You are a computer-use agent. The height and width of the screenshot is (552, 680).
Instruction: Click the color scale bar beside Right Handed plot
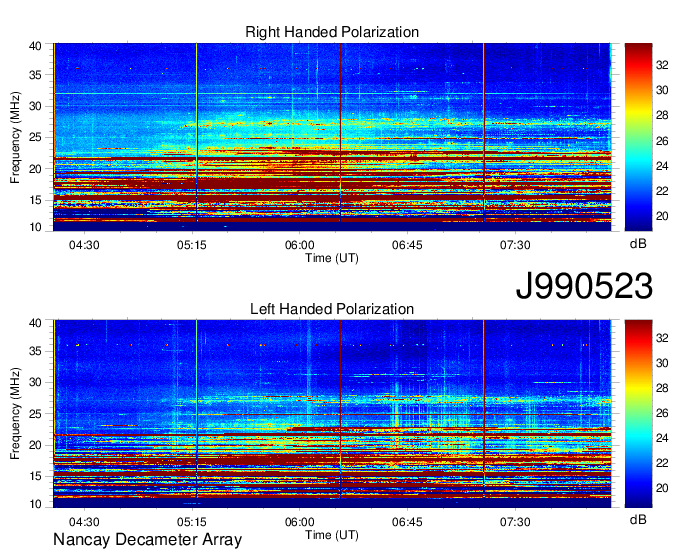638,137
